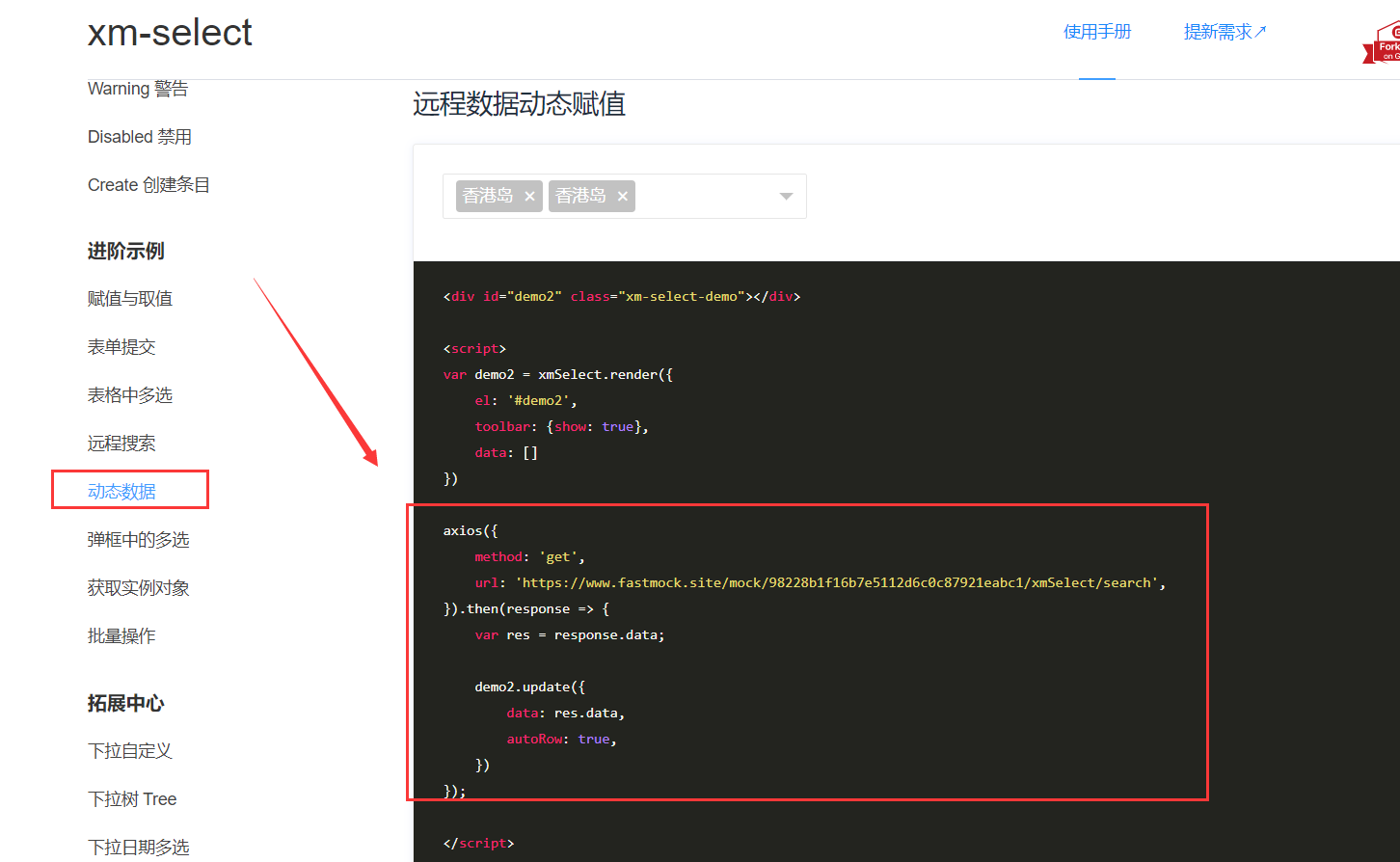Open the 提新需求 nav item
The image size is (1400, 862).
pos(1219,31)
